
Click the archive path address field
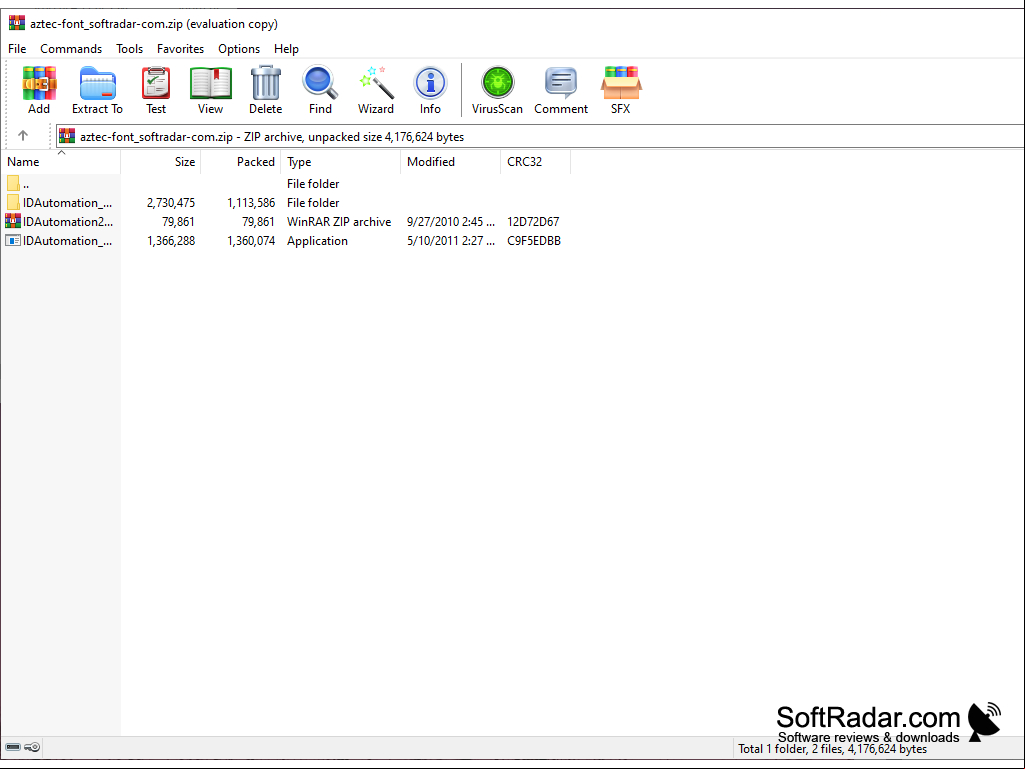point(540,136)
